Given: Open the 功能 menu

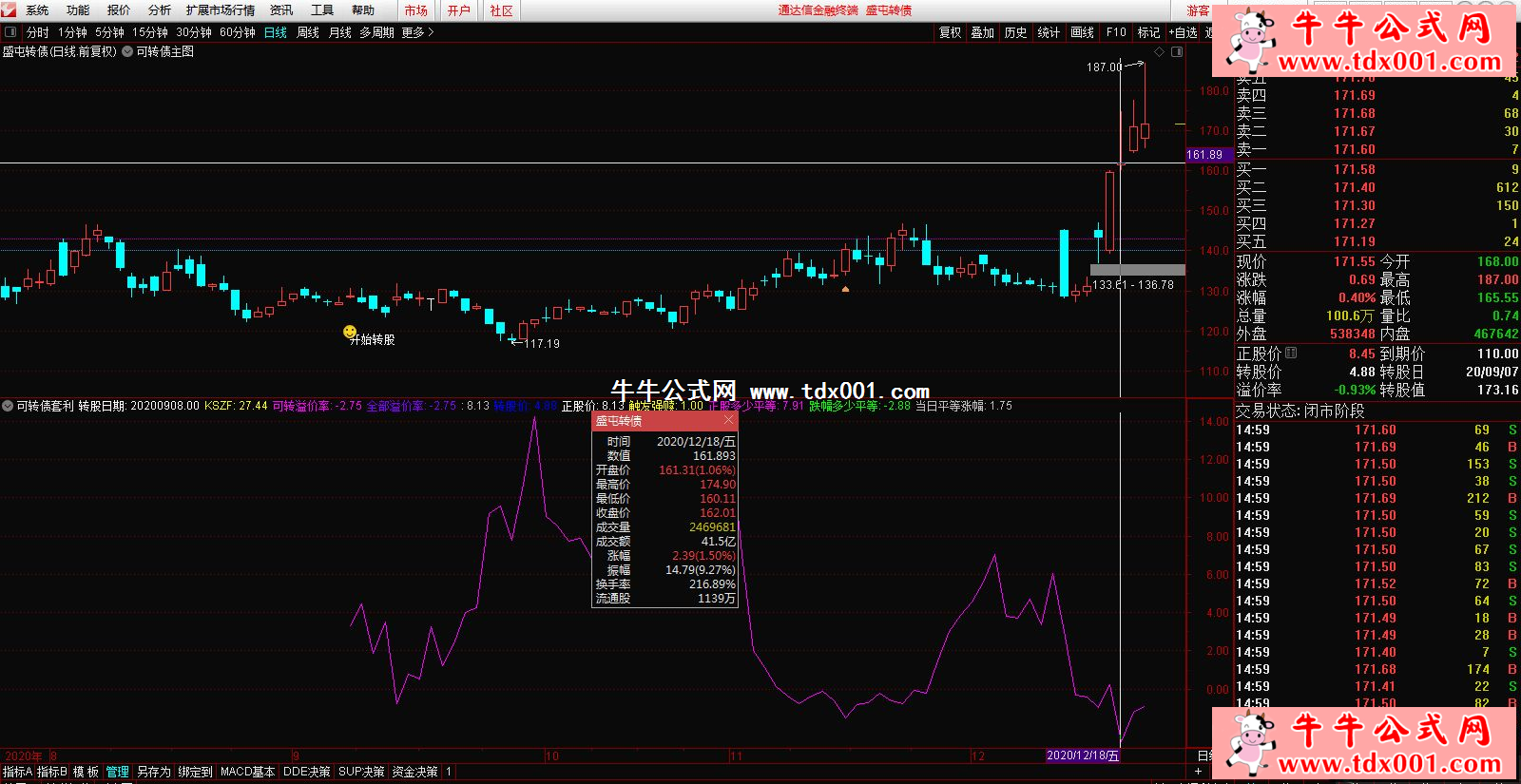Looking at the screenshot, I should click(78, 10).
